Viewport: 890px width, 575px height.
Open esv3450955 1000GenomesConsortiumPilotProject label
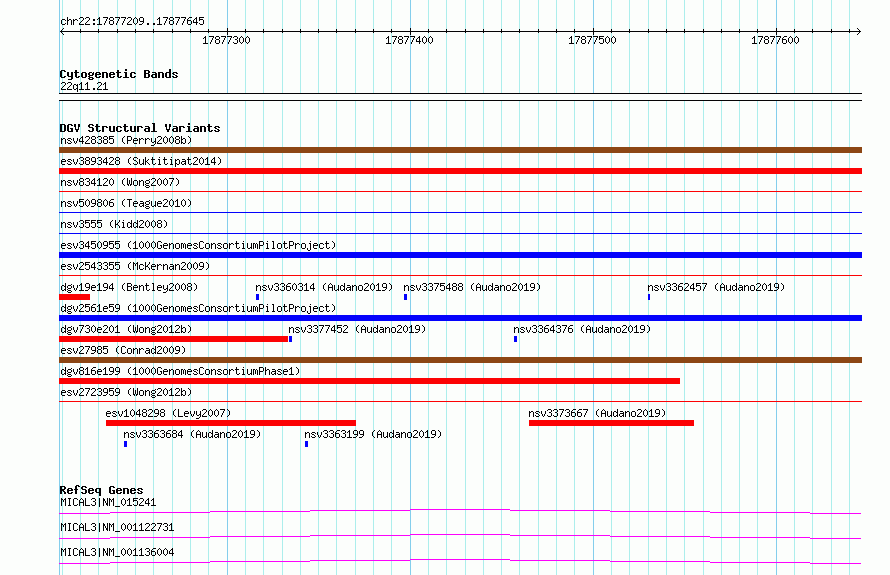point(198,245)
